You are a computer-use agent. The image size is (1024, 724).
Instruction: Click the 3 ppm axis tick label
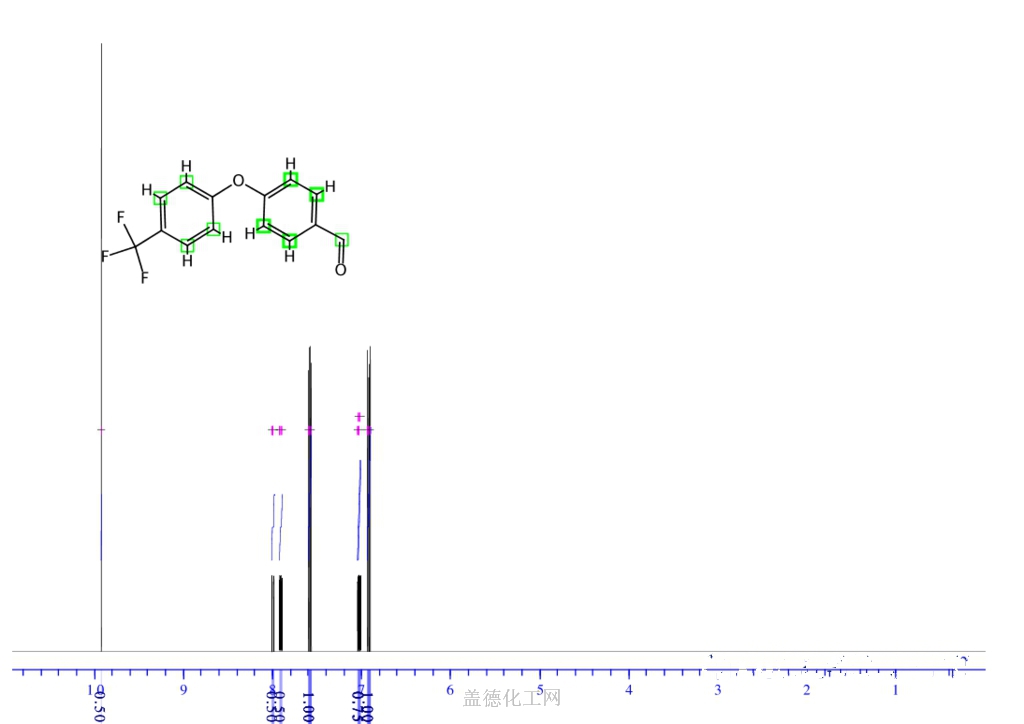pos(717,690)
